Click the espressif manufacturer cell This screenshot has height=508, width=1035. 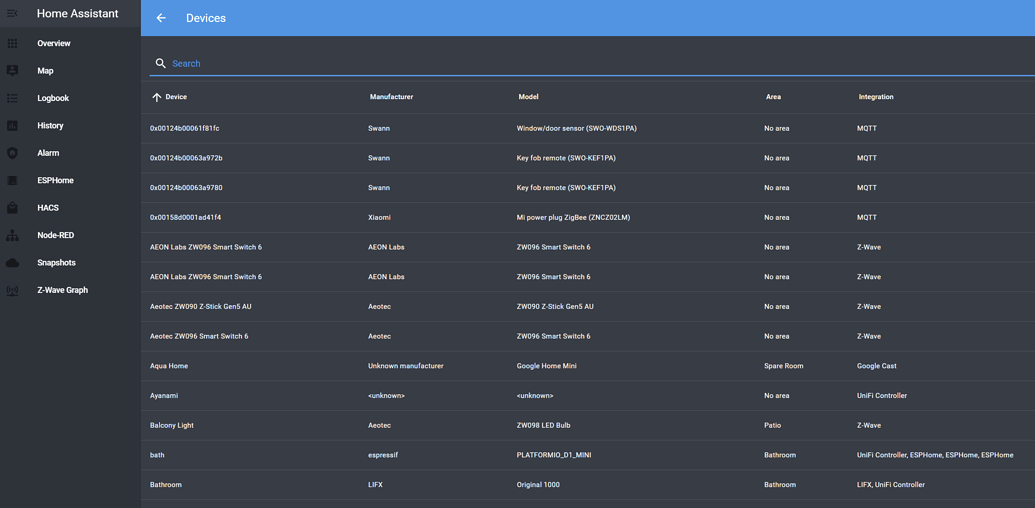382,455
